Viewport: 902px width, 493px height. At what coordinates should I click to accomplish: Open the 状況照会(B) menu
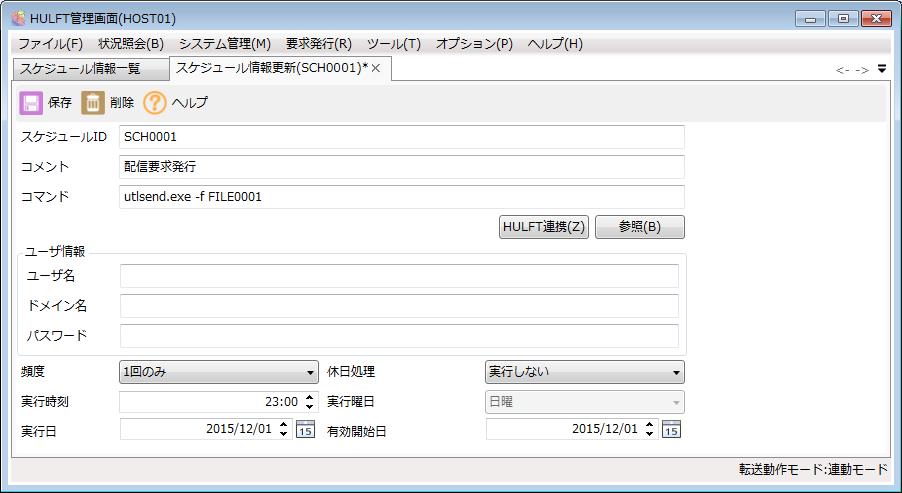[x=131, y=44]
